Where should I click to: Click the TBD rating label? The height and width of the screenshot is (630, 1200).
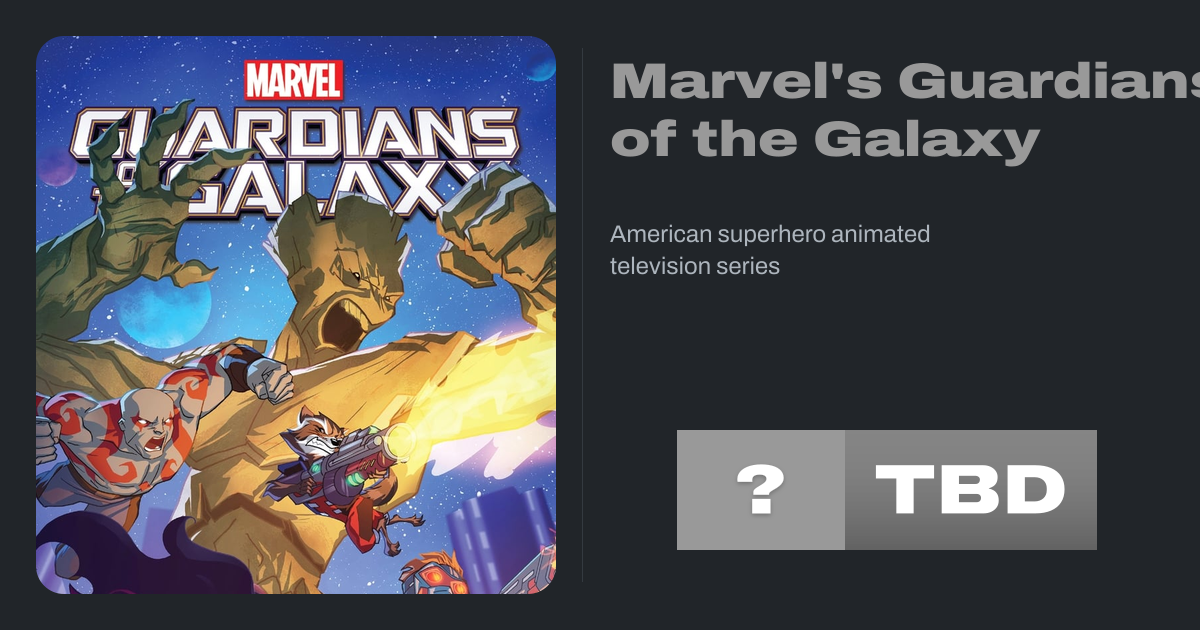pyautogui.click(x=970, y=490)
